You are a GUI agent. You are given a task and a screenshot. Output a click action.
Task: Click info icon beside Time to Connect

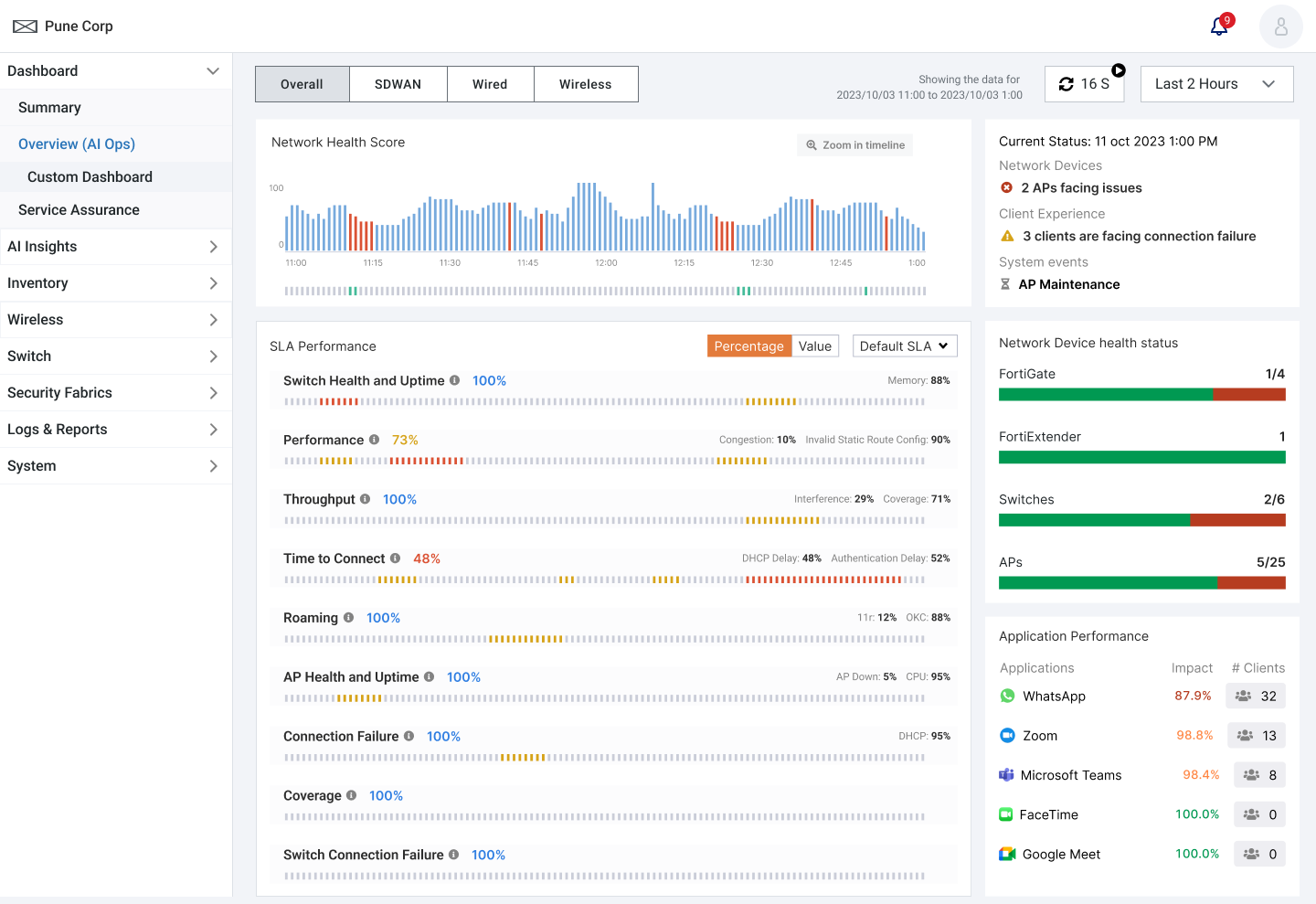coord(395,558)
